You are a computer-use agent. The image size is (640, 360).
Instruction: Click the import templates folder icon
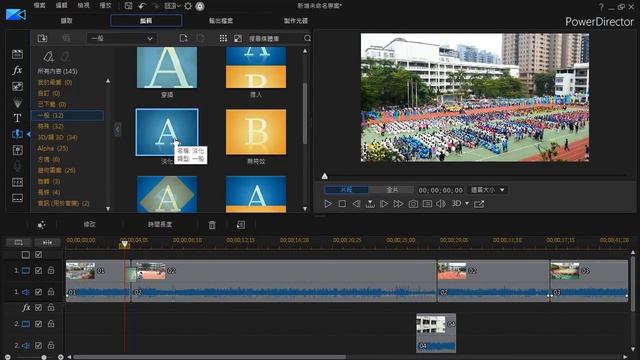42,38
